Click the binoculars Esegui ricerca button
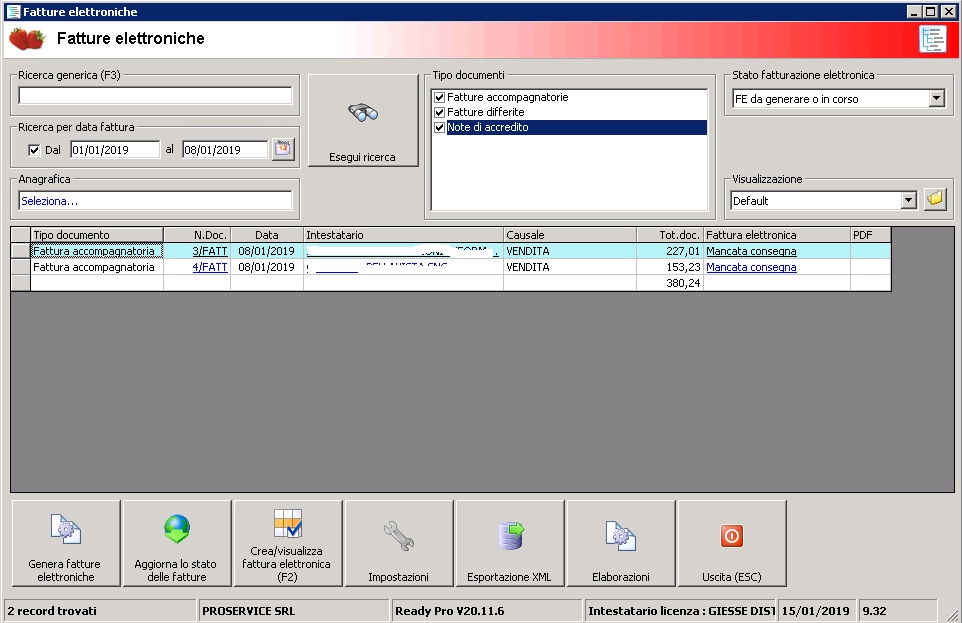This screenshot has height=623, width=962. (x=363, y=120)
